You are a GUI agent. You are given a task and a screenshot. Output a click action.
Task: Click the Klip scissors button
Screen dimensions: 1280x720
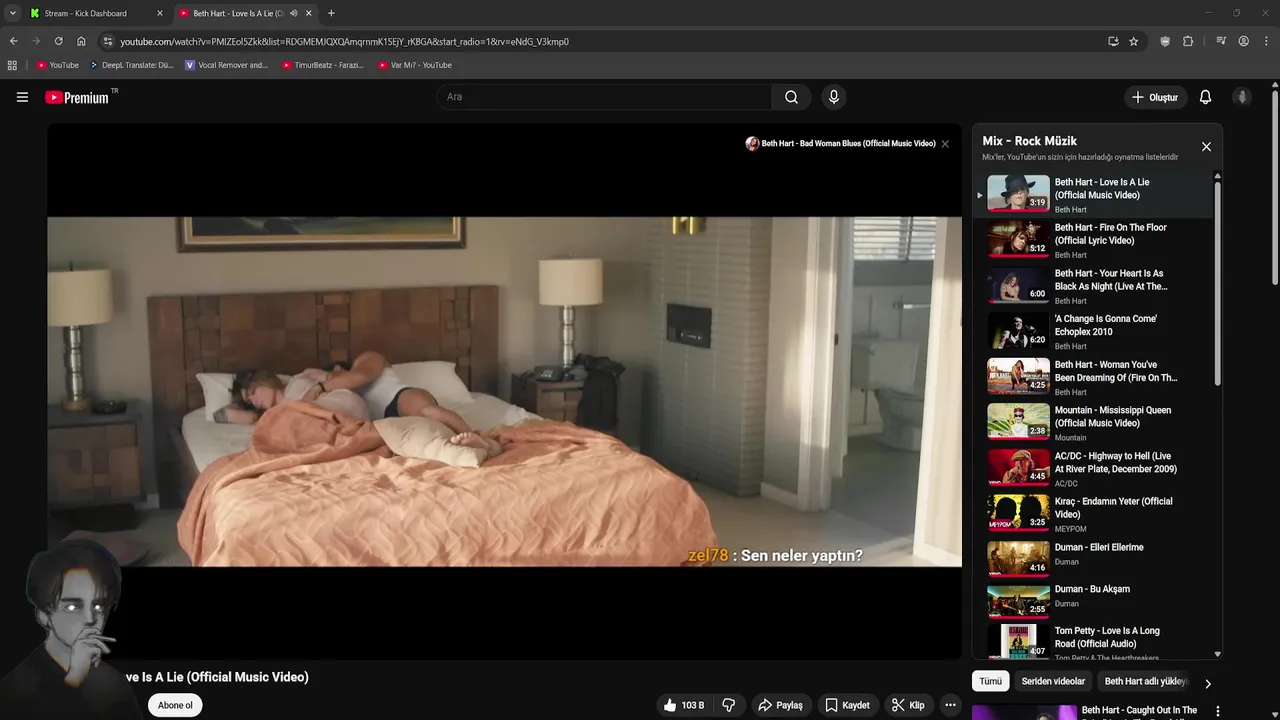pos(908,705)
